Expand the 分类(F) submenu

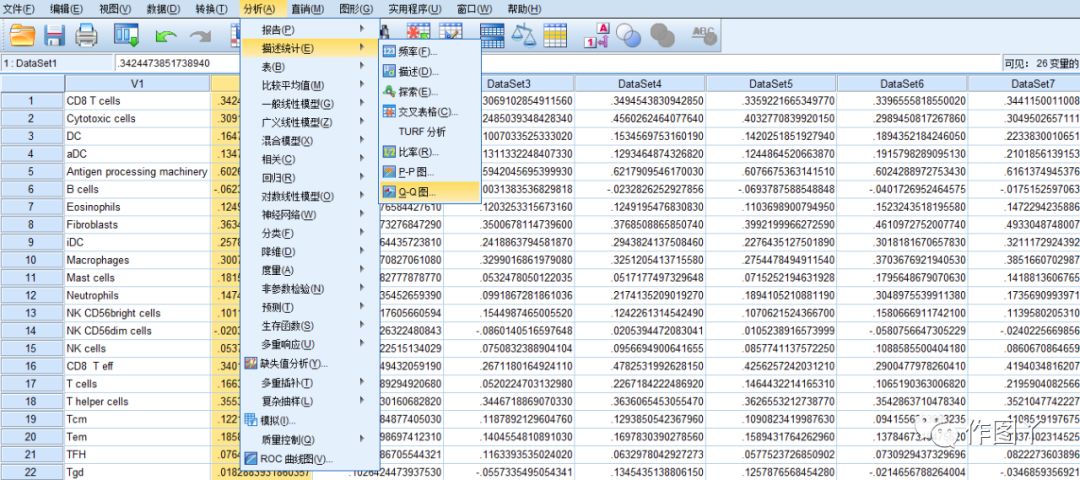coord(309,233)
